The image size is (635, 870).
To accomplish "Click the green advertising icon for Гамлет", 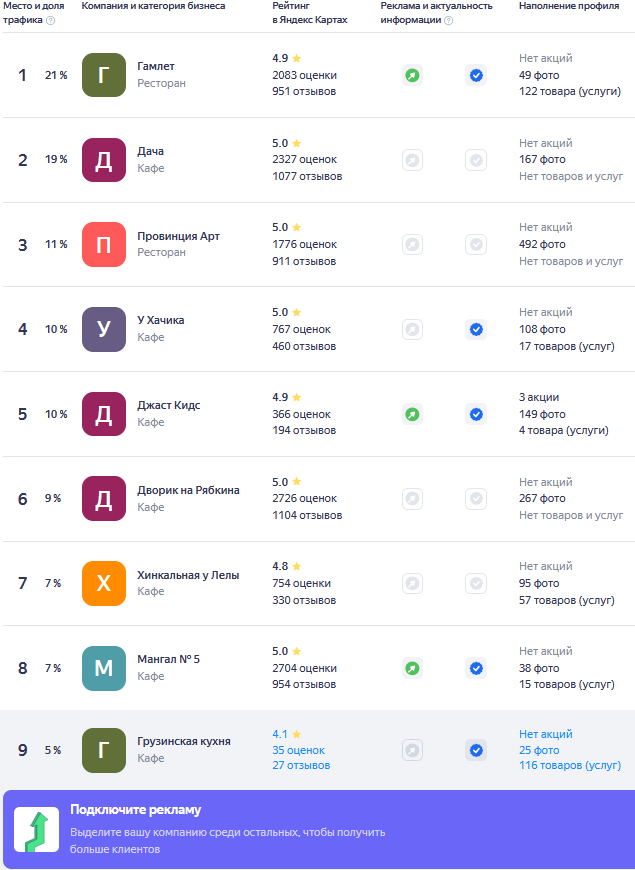I will click(x=412, y=75).
